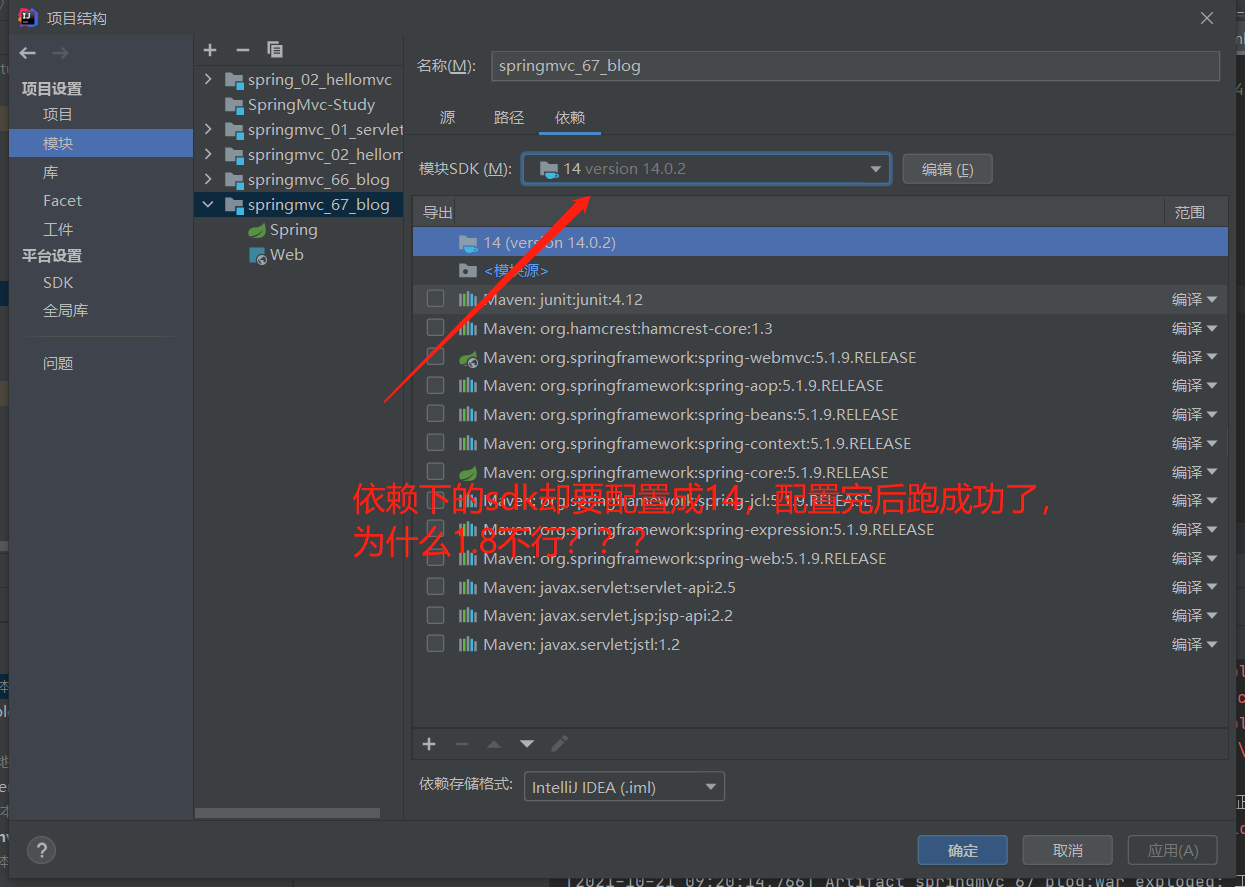The height and width of the screenshot is (887, 1245).
Task: Click Spring leaf icon of spring-webmvc dependency
Action: click(467, 357)
